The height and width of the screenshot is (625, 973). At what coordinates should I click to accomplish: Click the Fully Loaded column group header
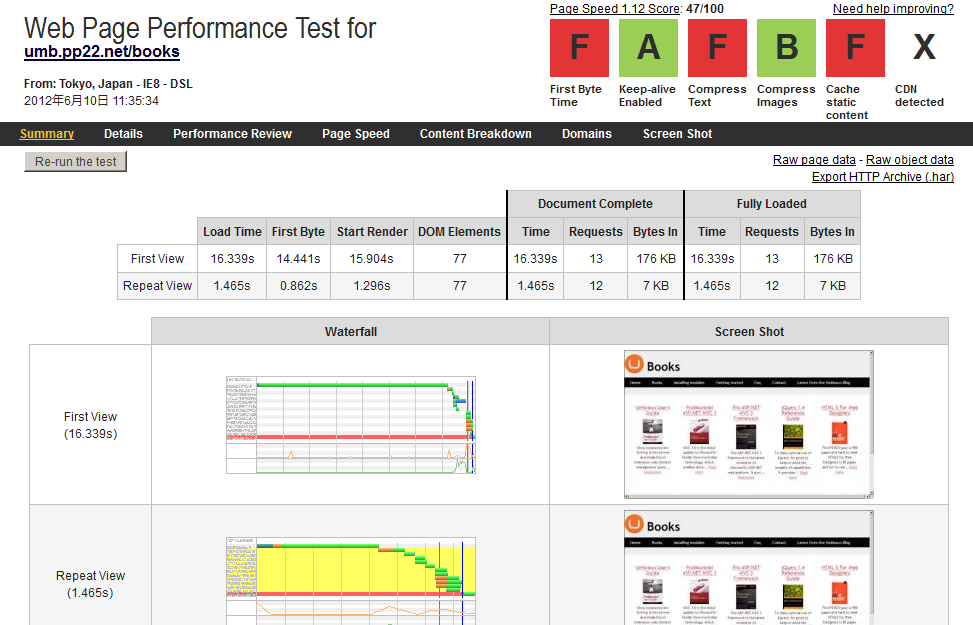(772, 204)
